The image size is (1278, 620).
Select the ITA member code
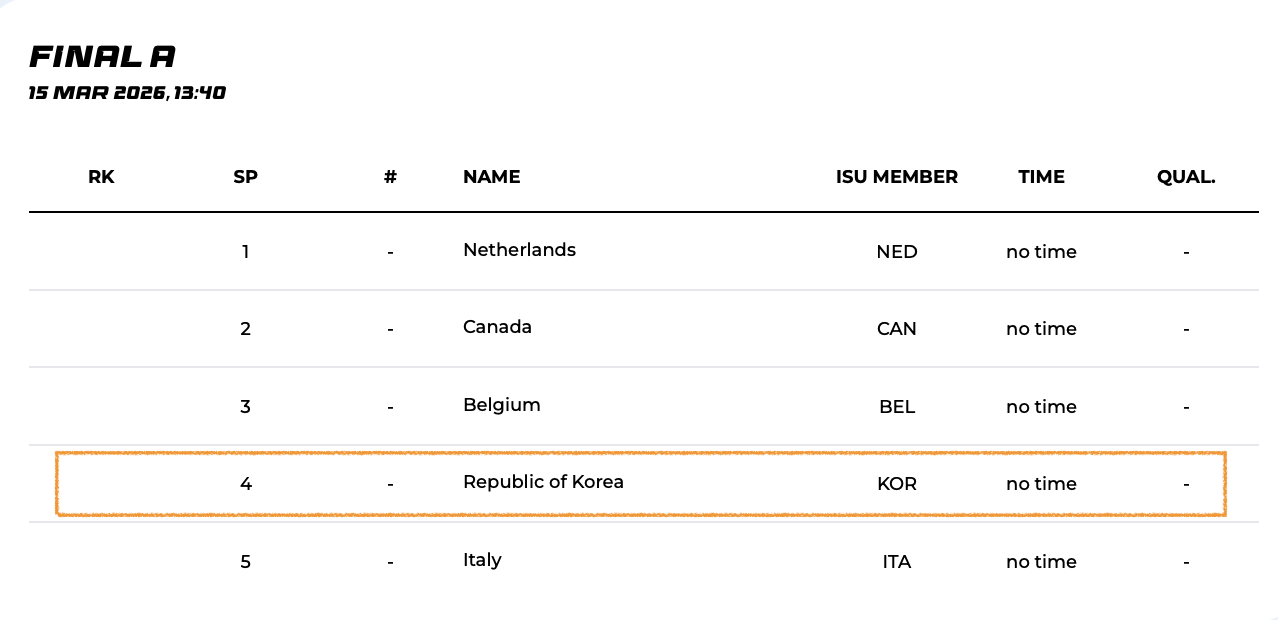coord(896,562)
